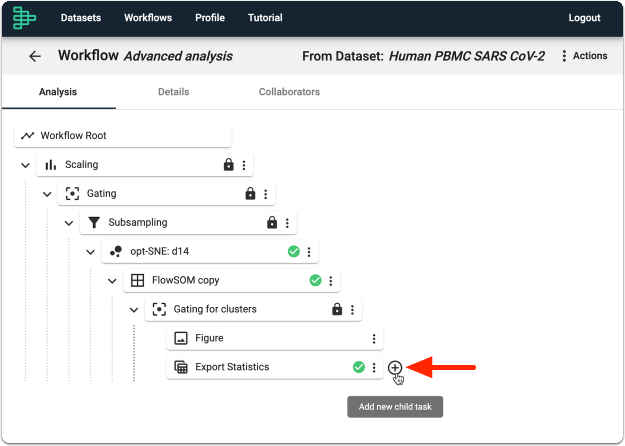Open Gating for clusters three-dot menu

click(352, 310)
